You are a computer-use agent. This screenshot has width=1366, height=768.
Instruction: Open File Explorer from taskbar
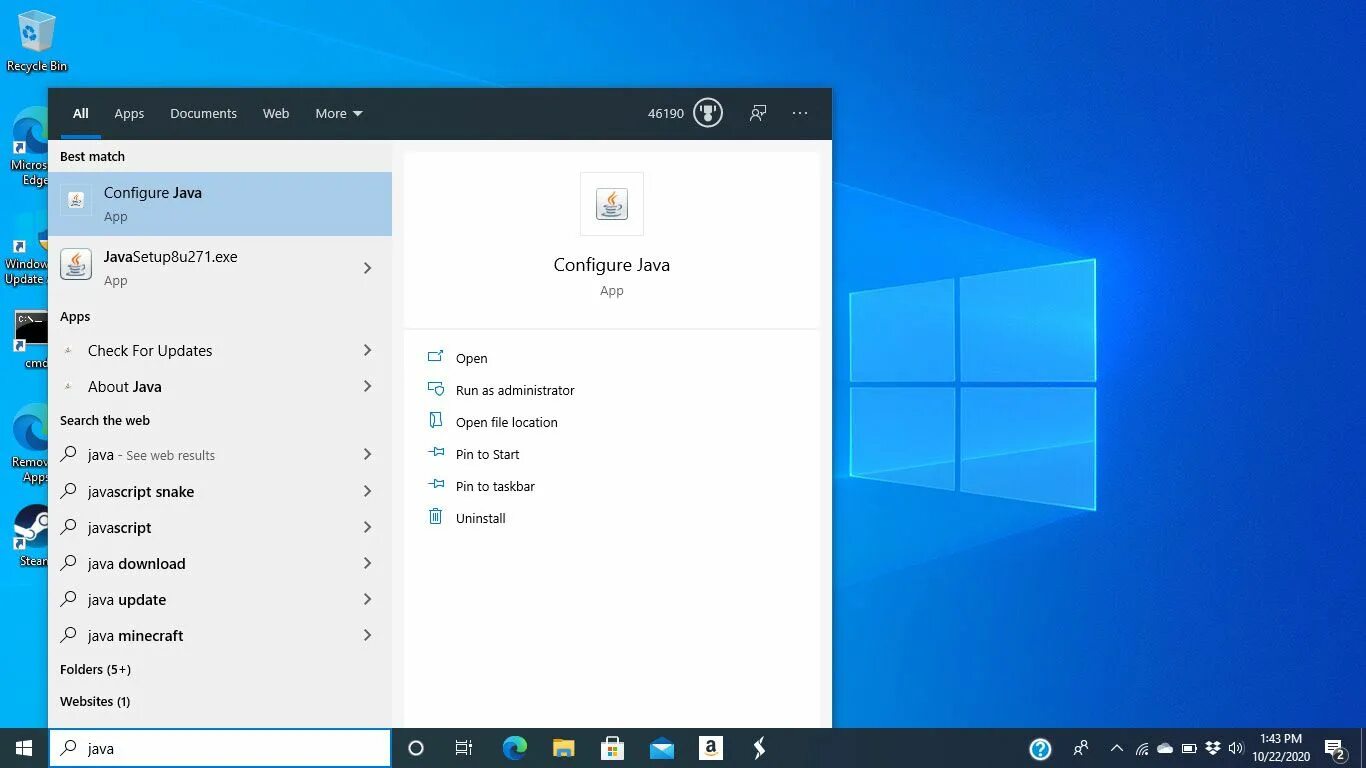tap(564, 748)
